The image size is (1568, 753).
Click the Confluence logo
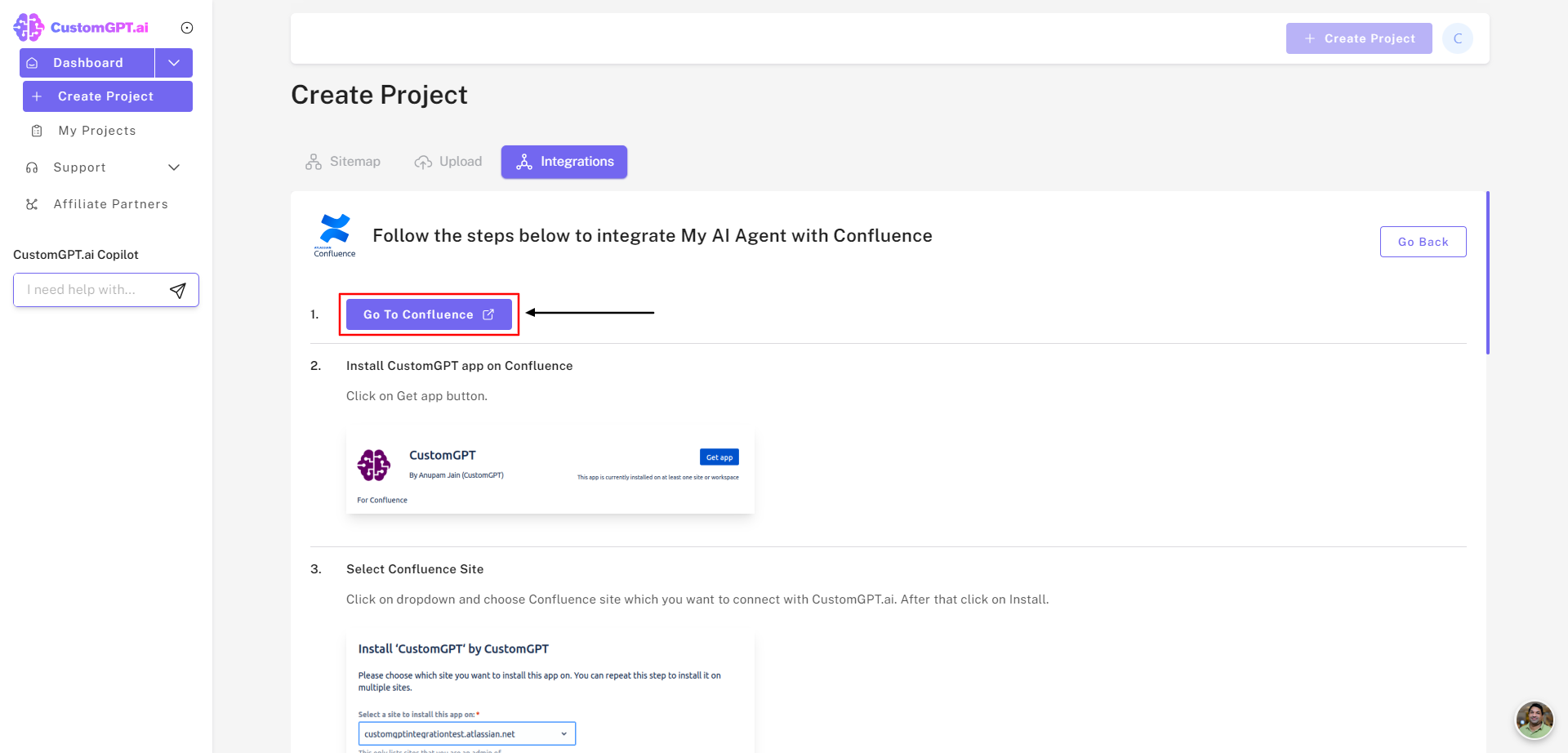[335, 235]
